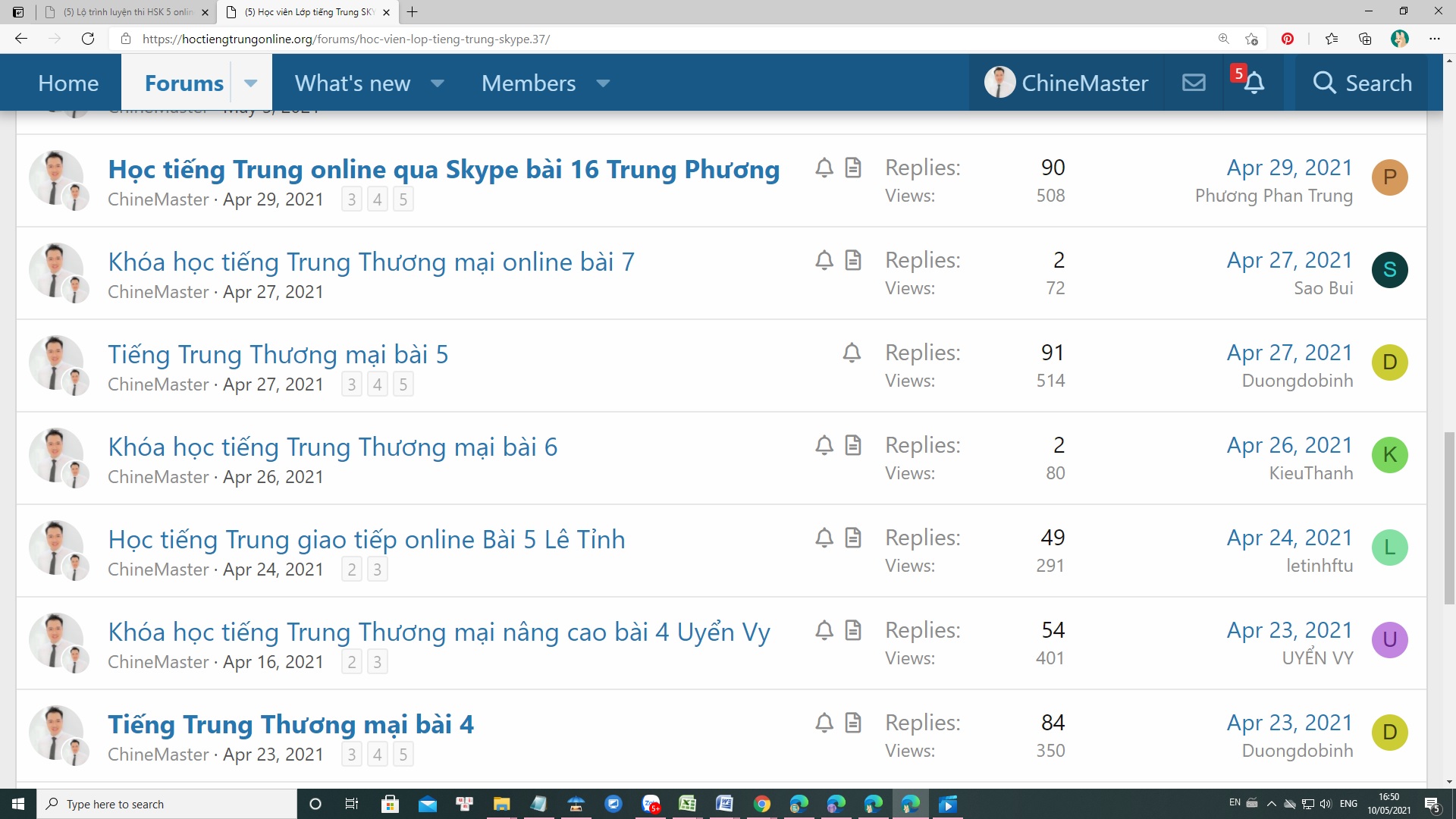Go to the Home navigation tab
The width and height of the screenshot is (1456, 819).
click(x=68, y=83)
